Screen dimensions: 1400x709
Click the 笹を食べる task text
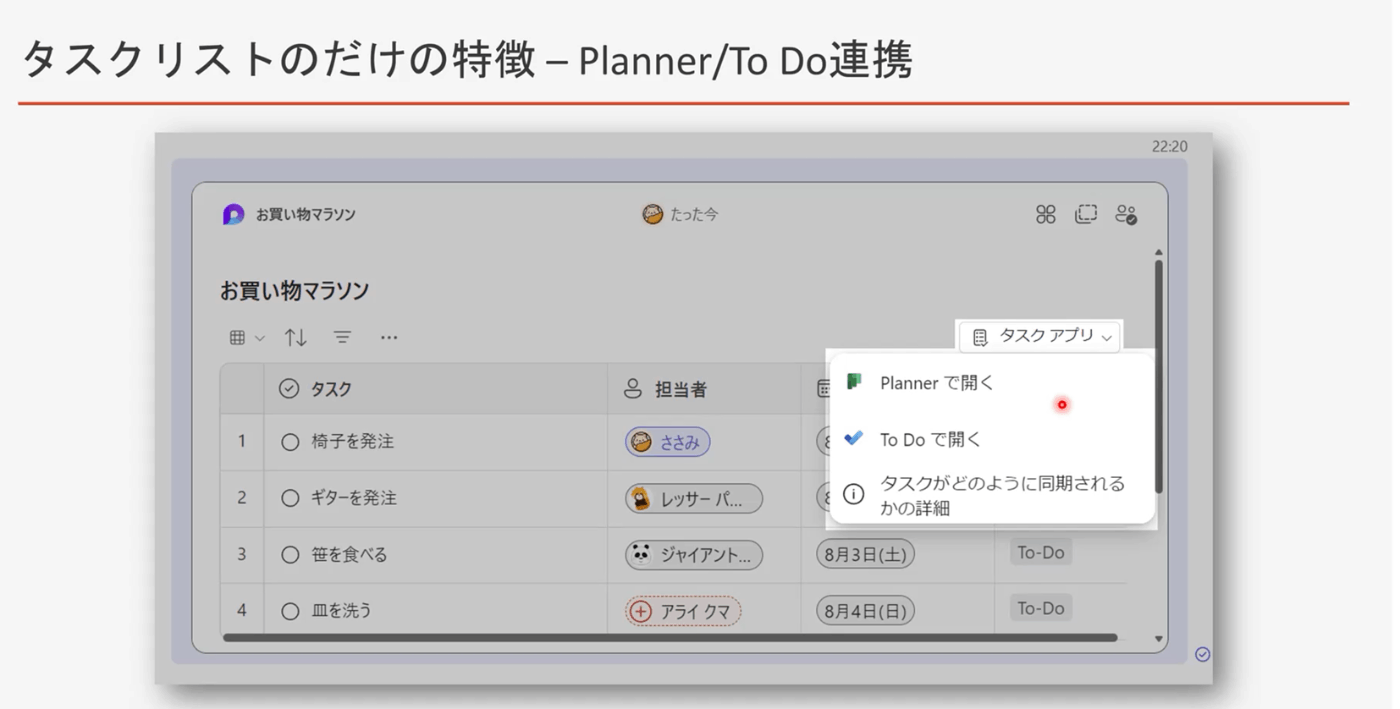pyautogui.click(x=349, y=554)
